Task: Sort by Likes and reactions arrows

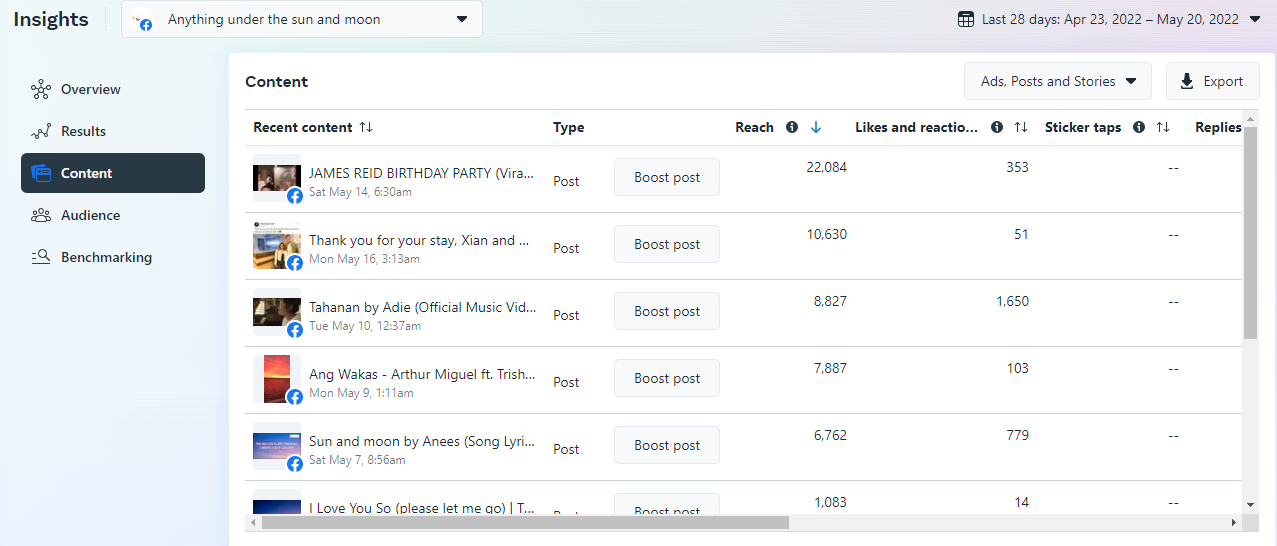Action: point(1021,127)
